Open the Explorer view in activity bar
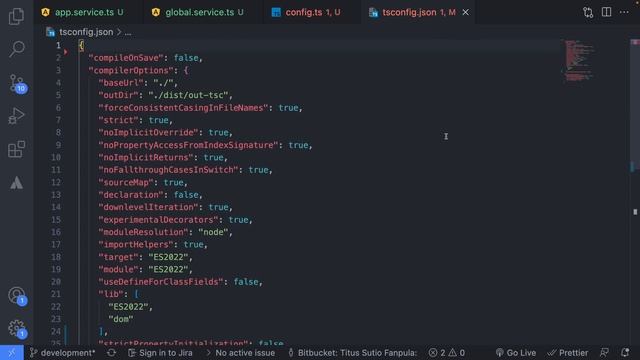Image resolution: width=640 pixels, height=360 pixels. pyautogui.click(x=16, y=16)
